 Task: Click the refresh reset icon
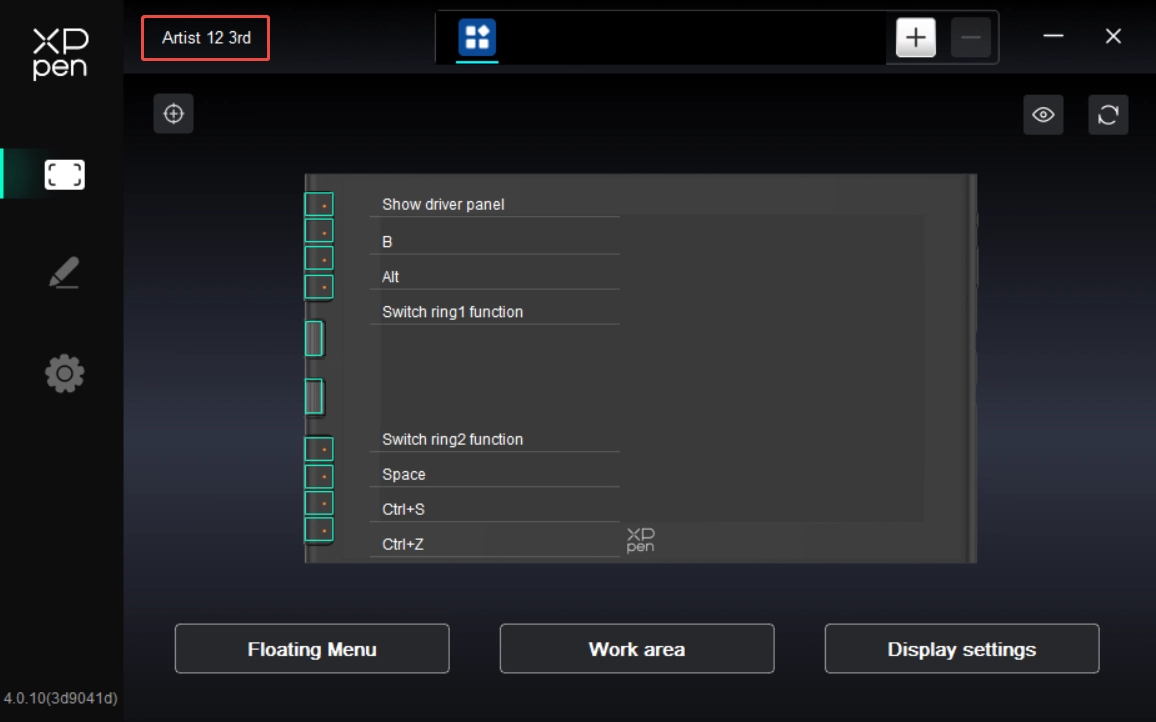pyautogui.click(x=1108, y=115)
